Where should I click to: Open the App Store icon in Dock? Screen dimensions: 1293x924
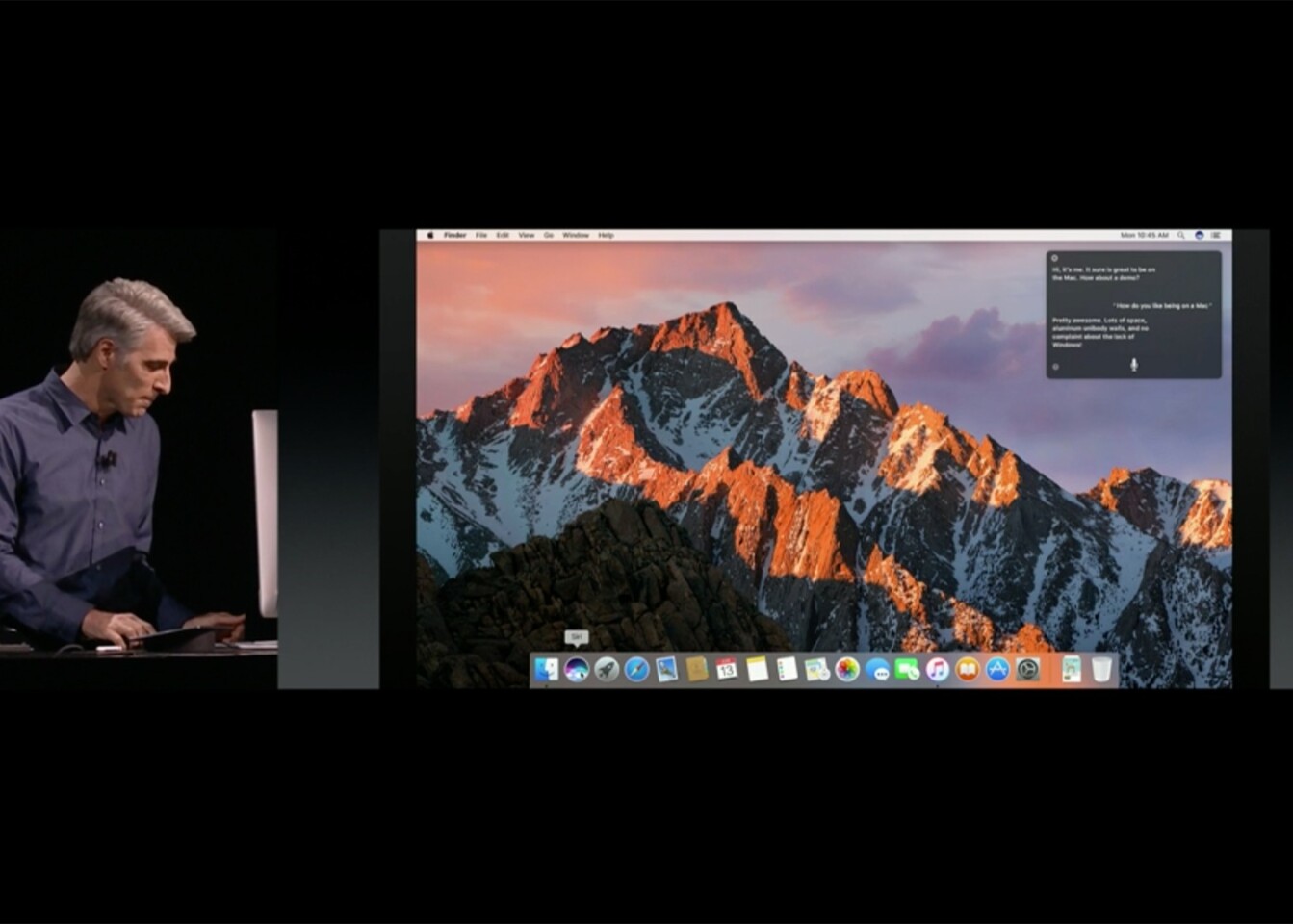pos(997,669)
